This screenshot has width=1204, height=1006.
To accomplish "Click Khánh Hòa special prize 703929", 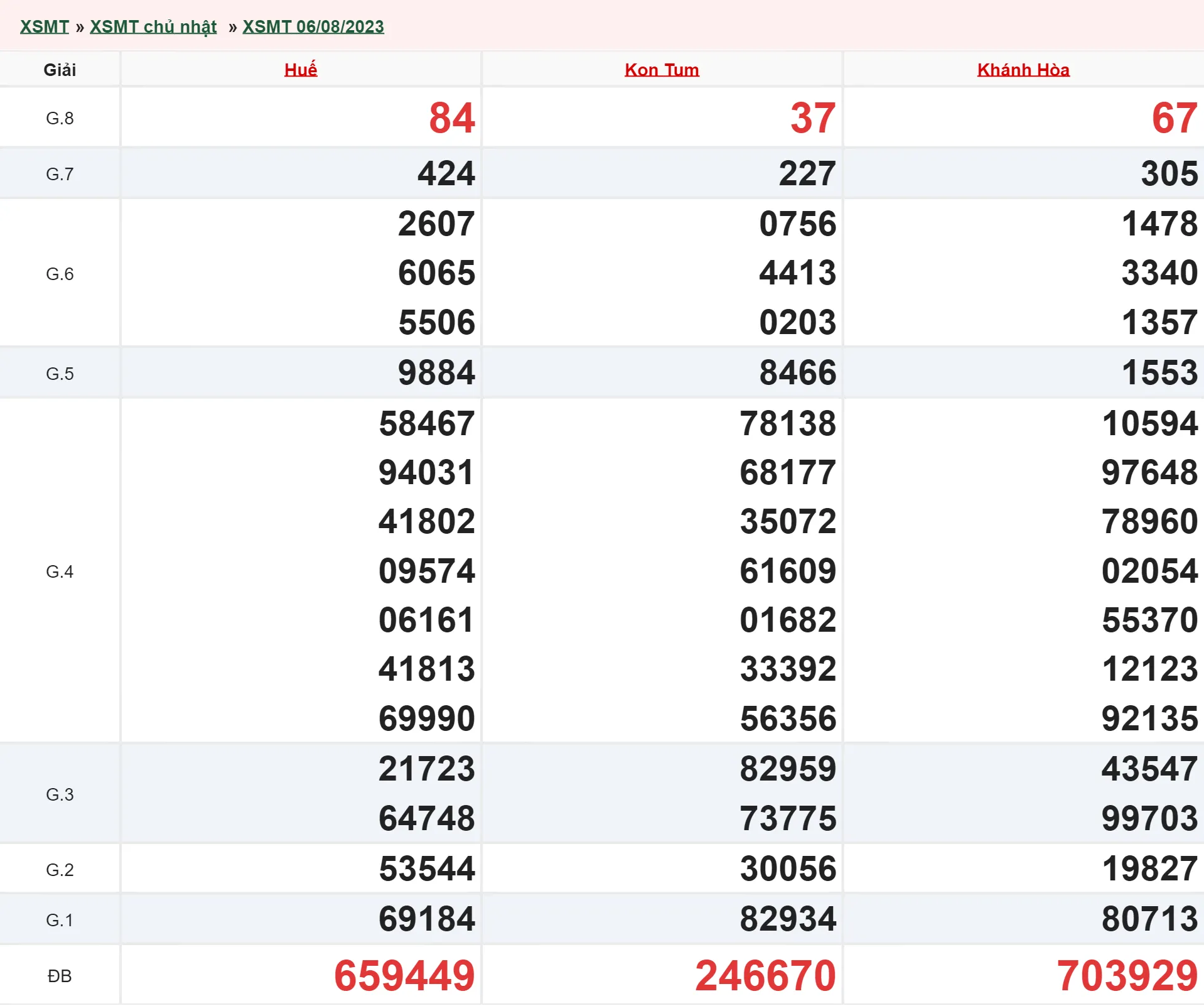I will coord(1127,976).
